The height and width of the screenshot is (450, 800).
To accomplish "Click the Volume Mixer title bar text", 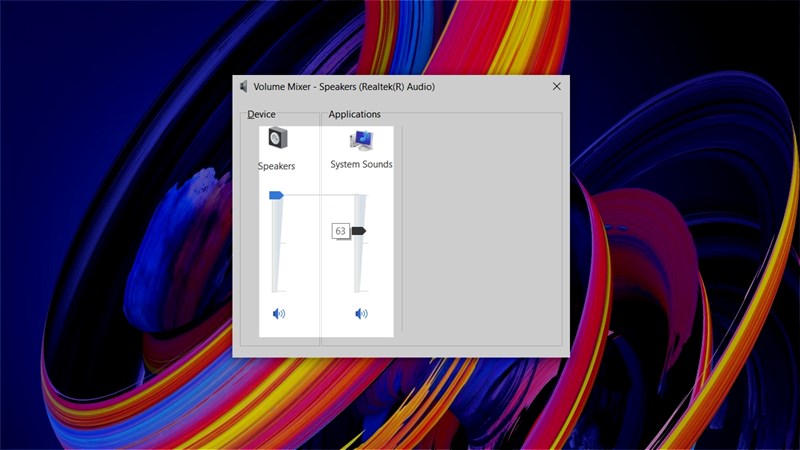I will click(x=344, y=87).
